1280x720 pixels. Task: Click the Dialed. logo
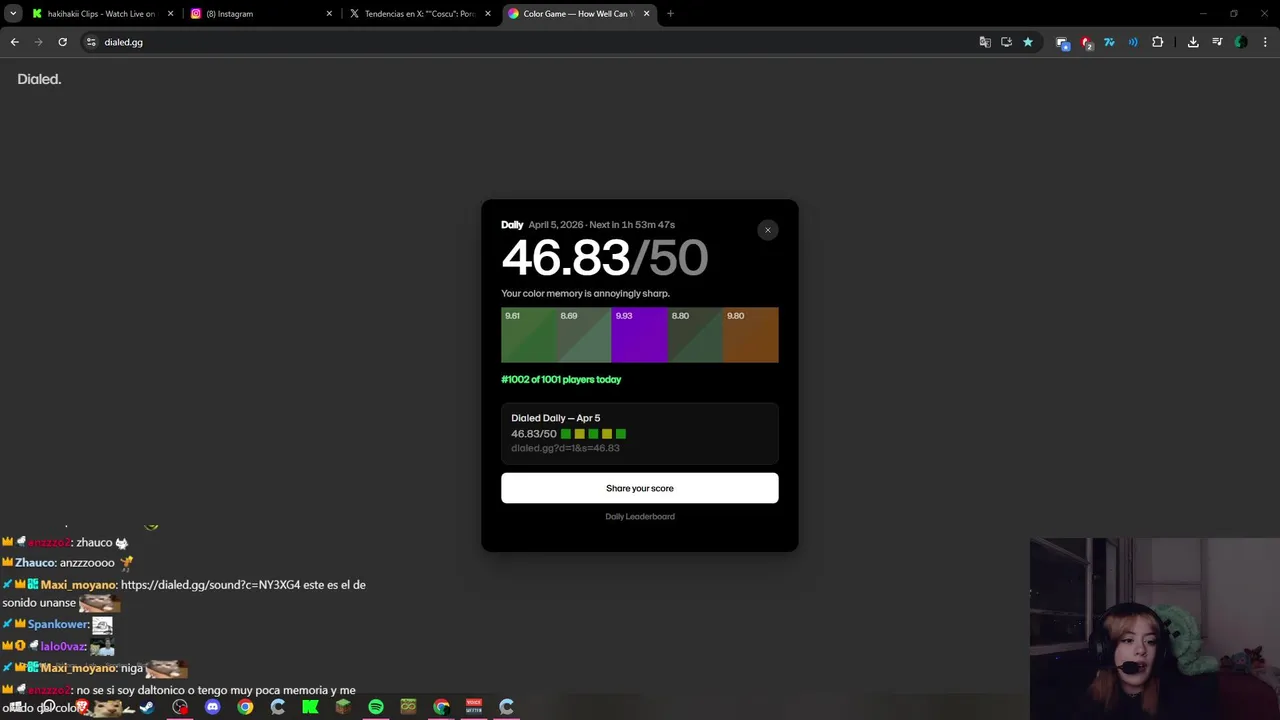39,79
